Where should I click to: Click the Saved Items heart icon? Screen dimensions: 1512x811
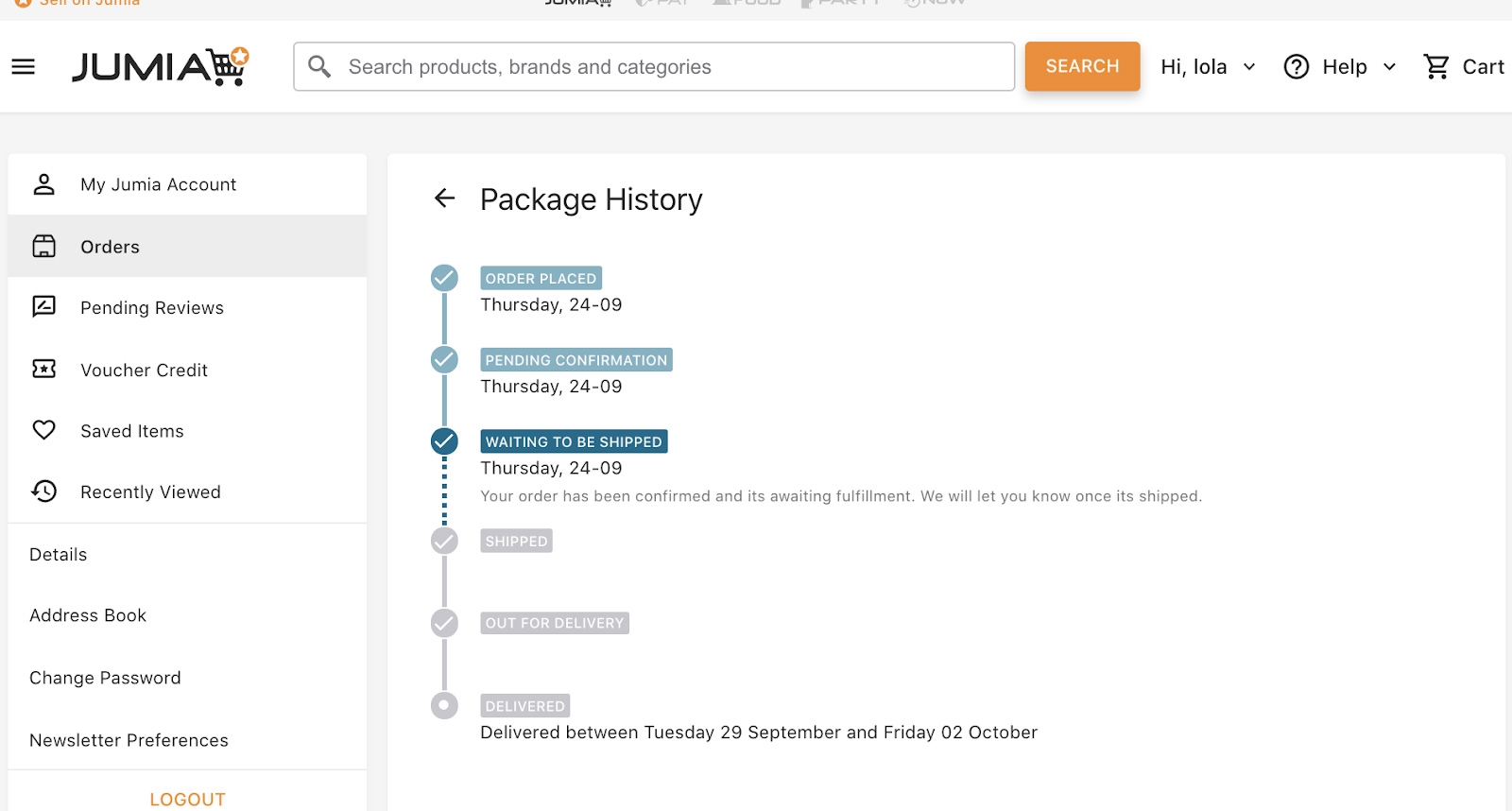(x=44, y=430)
